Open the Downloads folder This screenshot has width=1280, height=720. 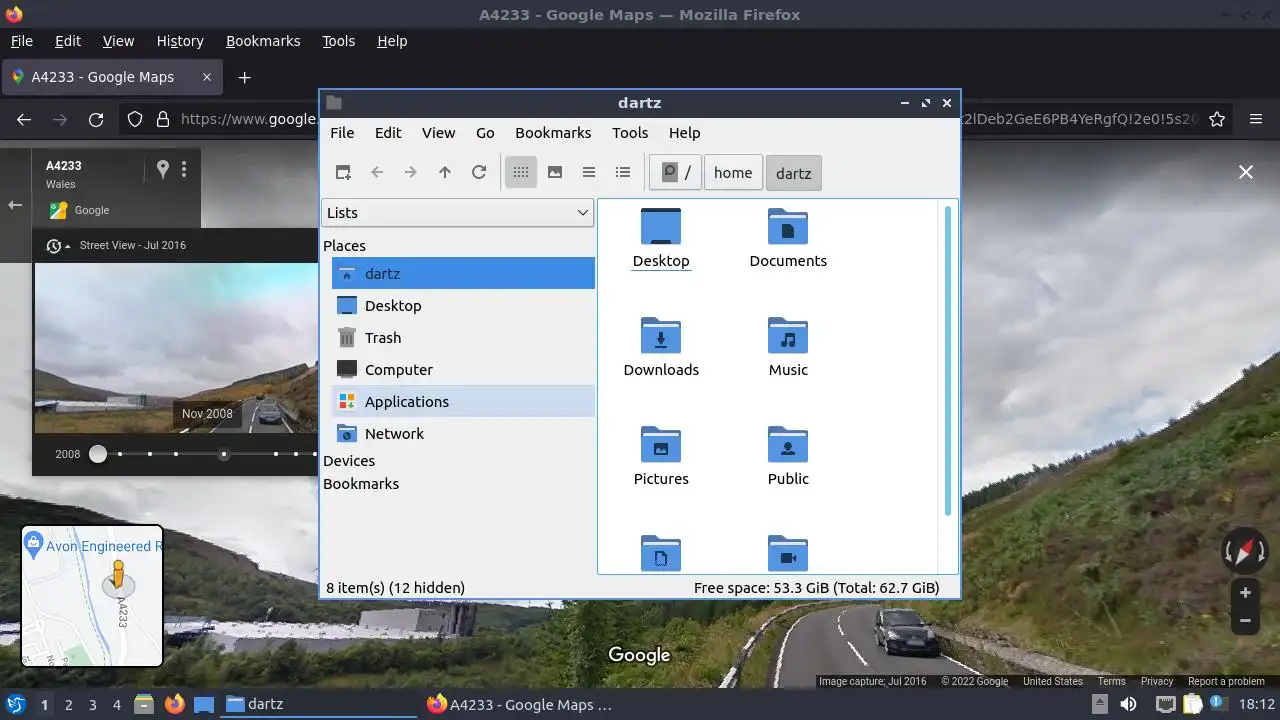click(661, 347)
